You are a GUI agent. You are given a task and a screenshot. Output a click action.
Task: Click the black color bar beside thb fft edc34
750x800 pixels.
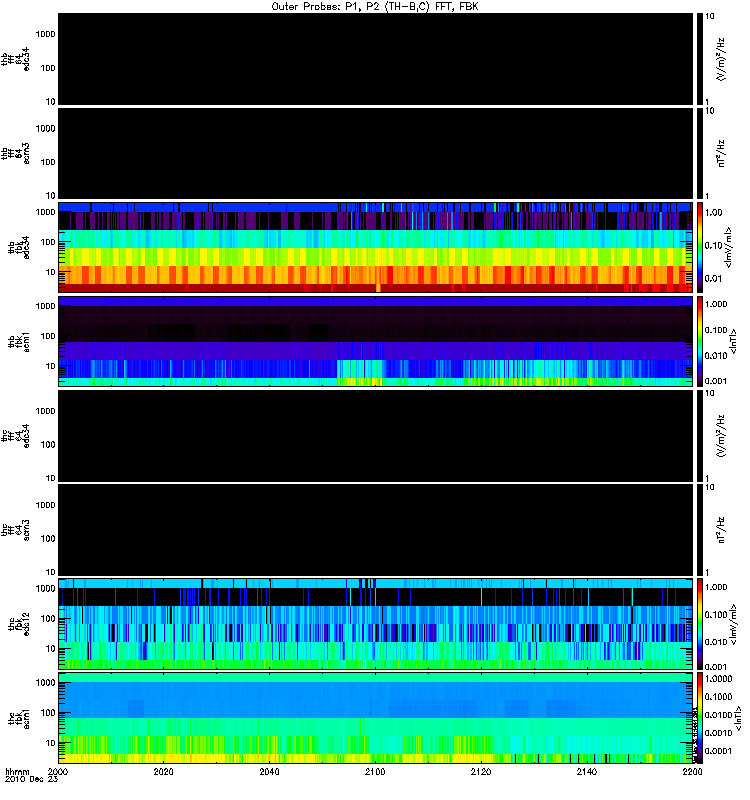pyautogui.click(x=700, y=59)
